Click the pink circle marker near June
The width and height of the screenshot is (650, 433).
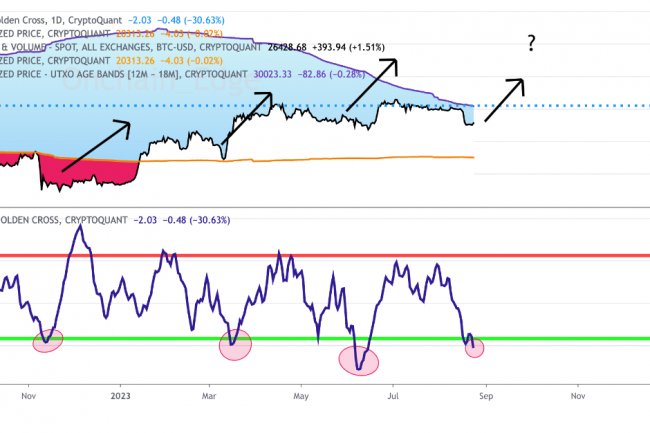pyautogui.click(x=358, y=359)
